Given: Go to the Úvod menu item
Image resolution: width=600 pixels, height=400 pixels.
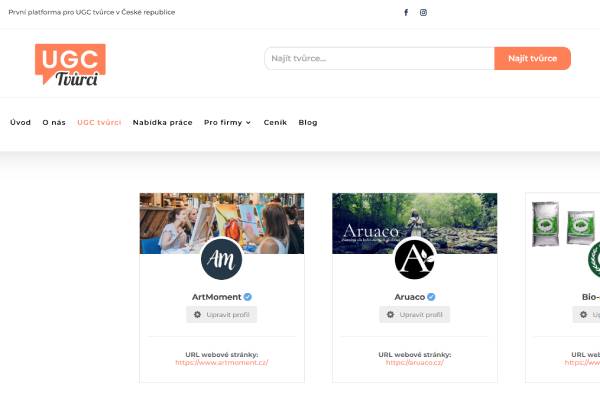Looking at the screenshot, I should point(20,122).
